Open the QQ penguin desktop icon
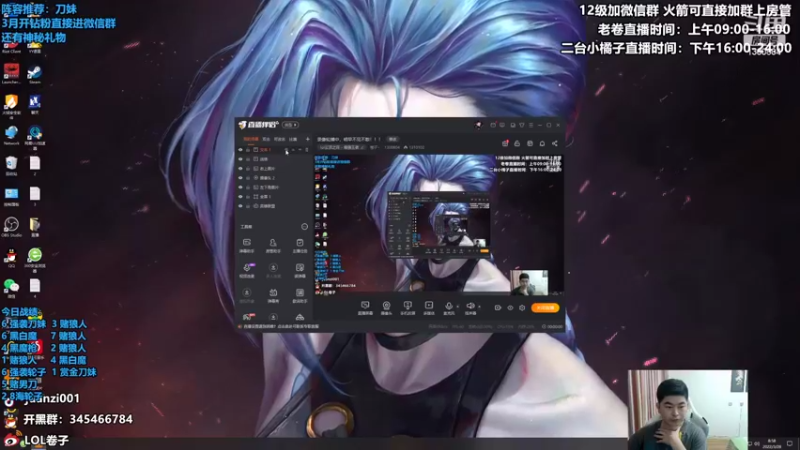 pos(11,258)
